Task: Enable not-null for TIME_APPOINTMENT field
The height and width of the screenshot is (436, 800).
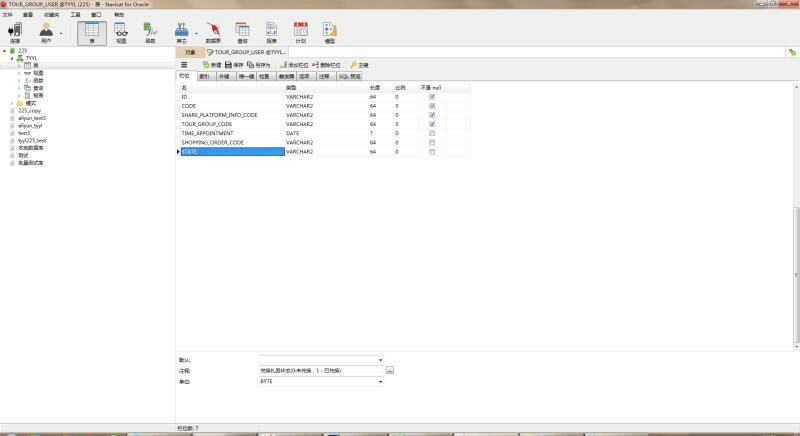Action: [432, 133]
